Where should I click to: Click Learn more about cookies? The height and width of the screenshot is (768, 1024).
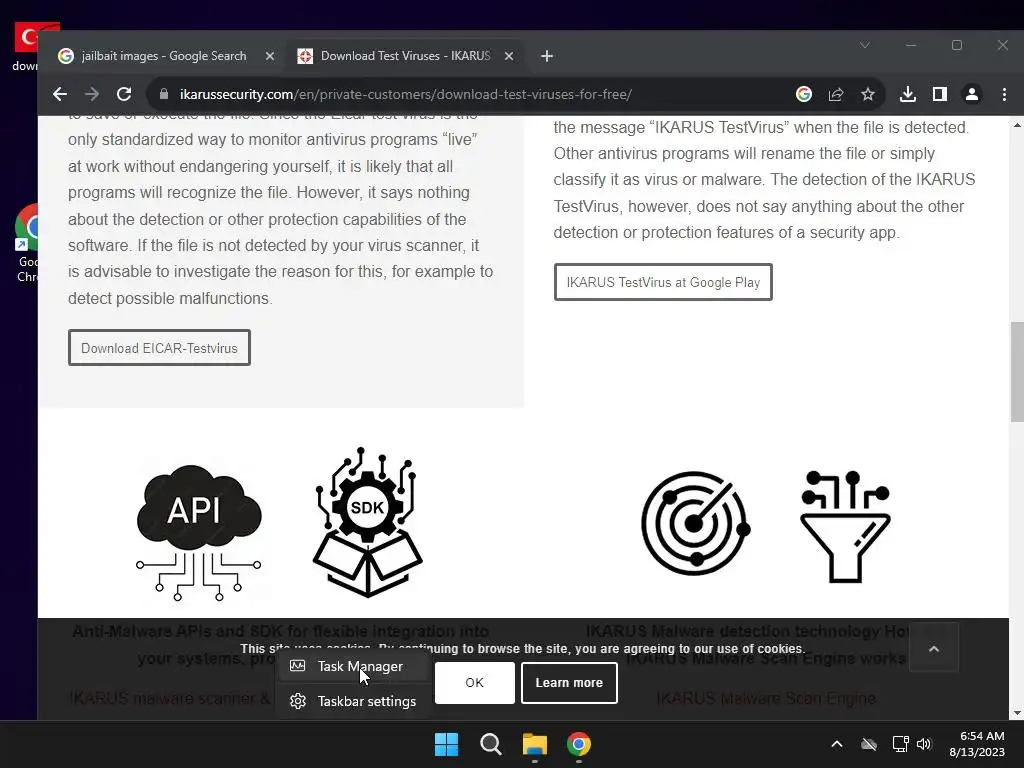pyautogui.click(x=569, y=682)
